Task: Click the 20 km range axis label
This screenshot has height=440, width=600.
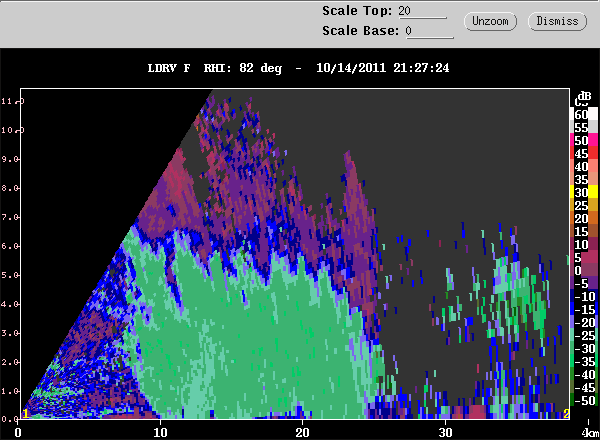Action: click(x=302, y=433)
